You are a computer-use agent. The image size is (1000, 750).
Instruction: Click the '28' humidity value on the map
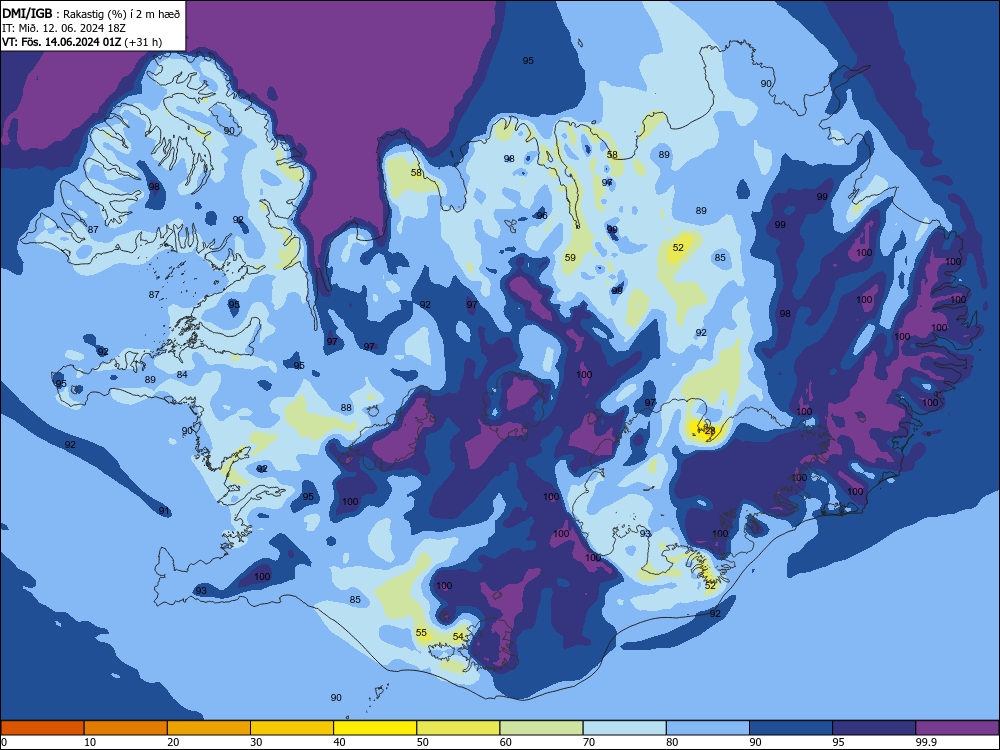[710, 431]
